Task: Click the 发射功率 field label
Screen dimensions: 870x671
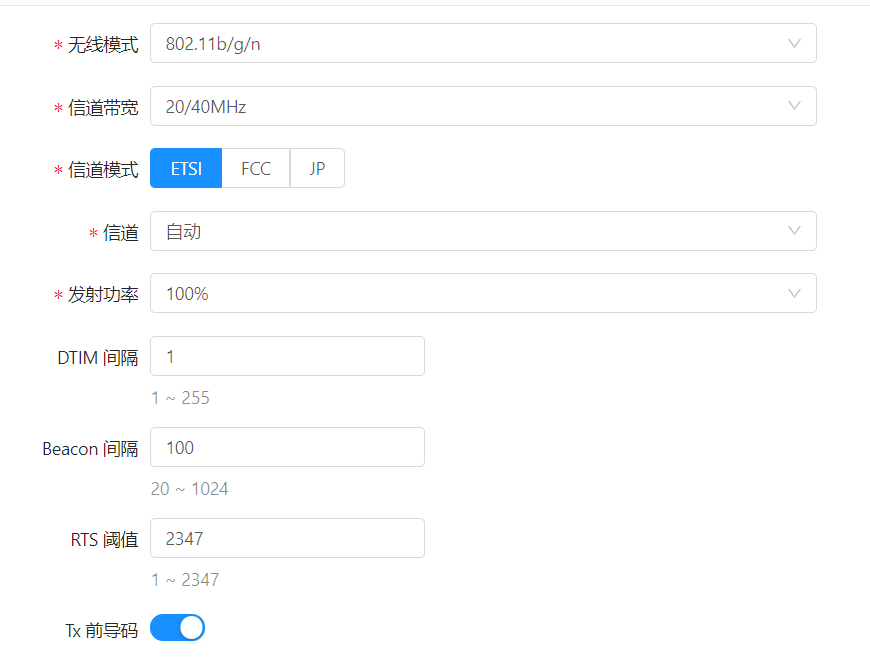Action: [x=103, y=295]
